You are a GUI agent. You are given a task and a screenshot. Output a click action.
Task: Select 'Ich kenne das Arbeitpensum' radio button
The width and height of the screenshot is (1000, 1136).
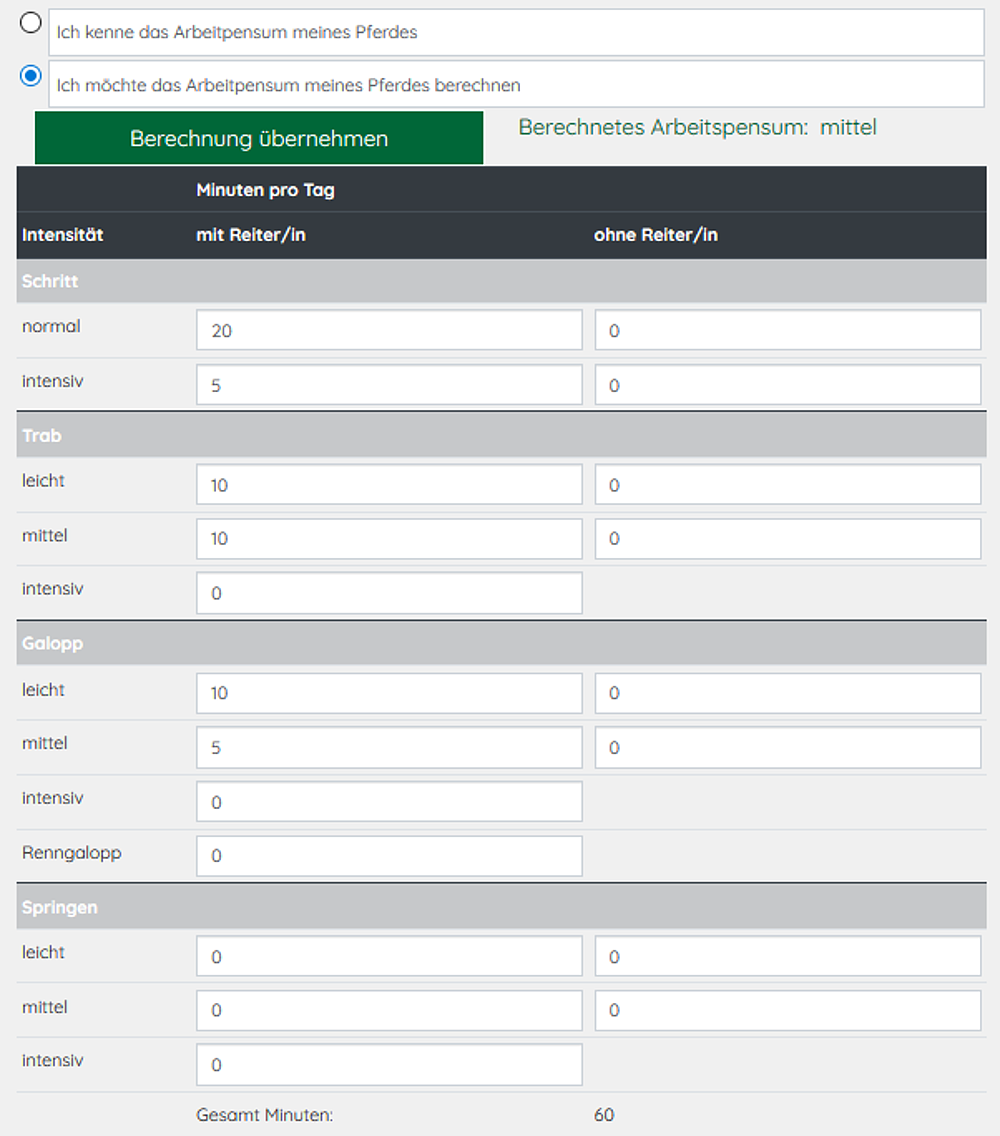pyautogui.click(x=31, y=23)
